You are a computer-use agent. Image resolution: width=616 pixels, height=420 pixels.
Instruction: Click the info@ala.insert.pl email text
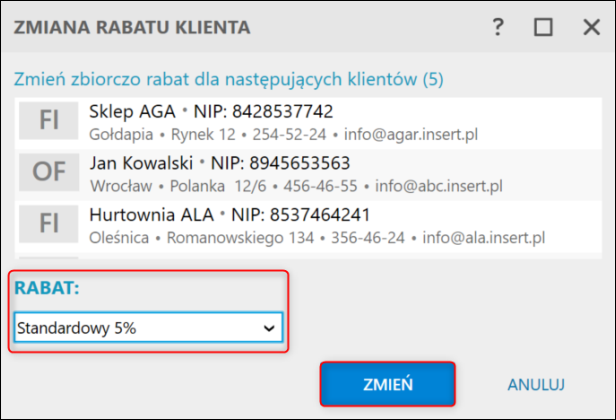point(484,238)
